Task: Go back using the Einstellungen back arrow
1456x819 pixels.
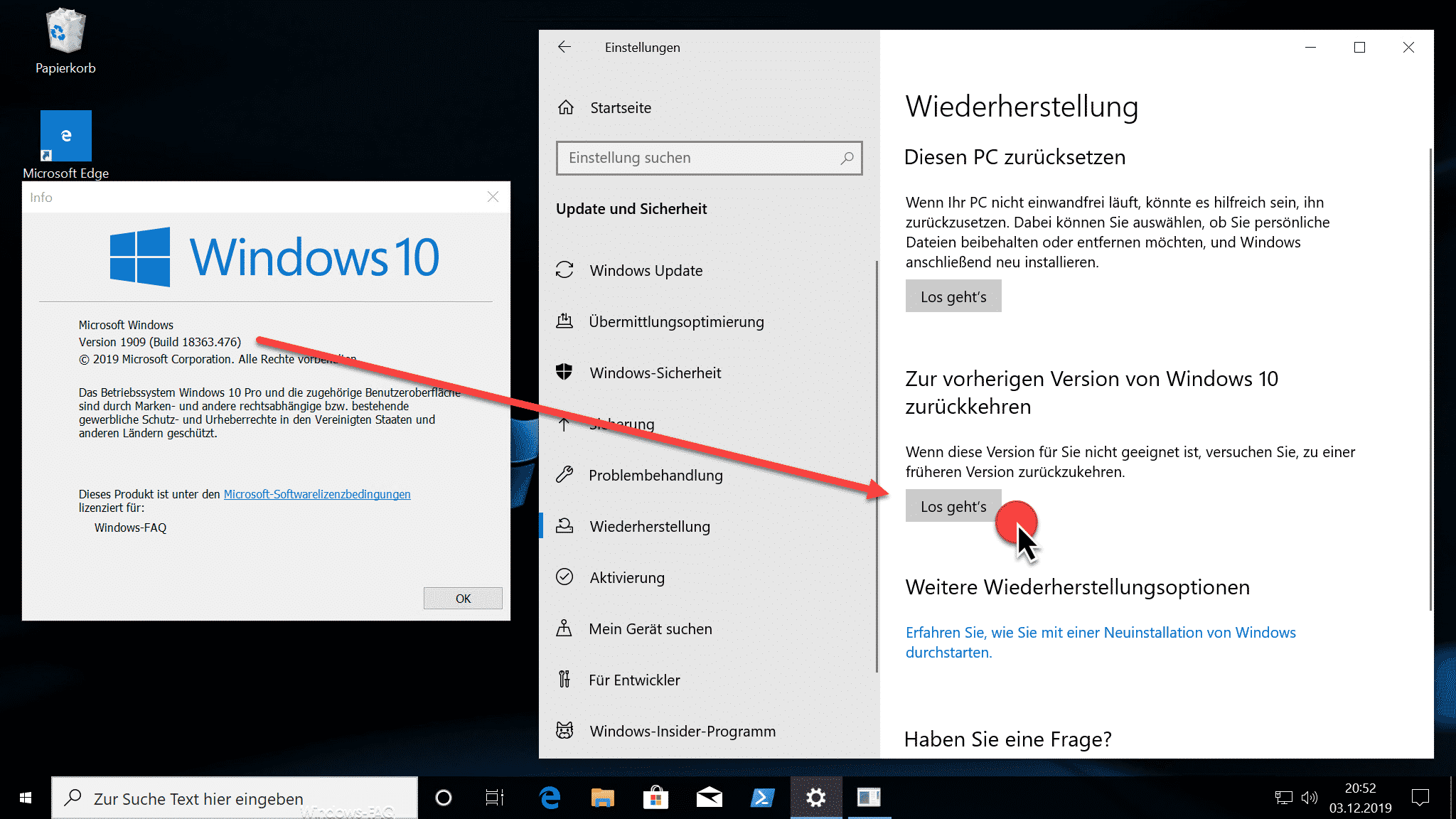Action: [x=564, y=47]
